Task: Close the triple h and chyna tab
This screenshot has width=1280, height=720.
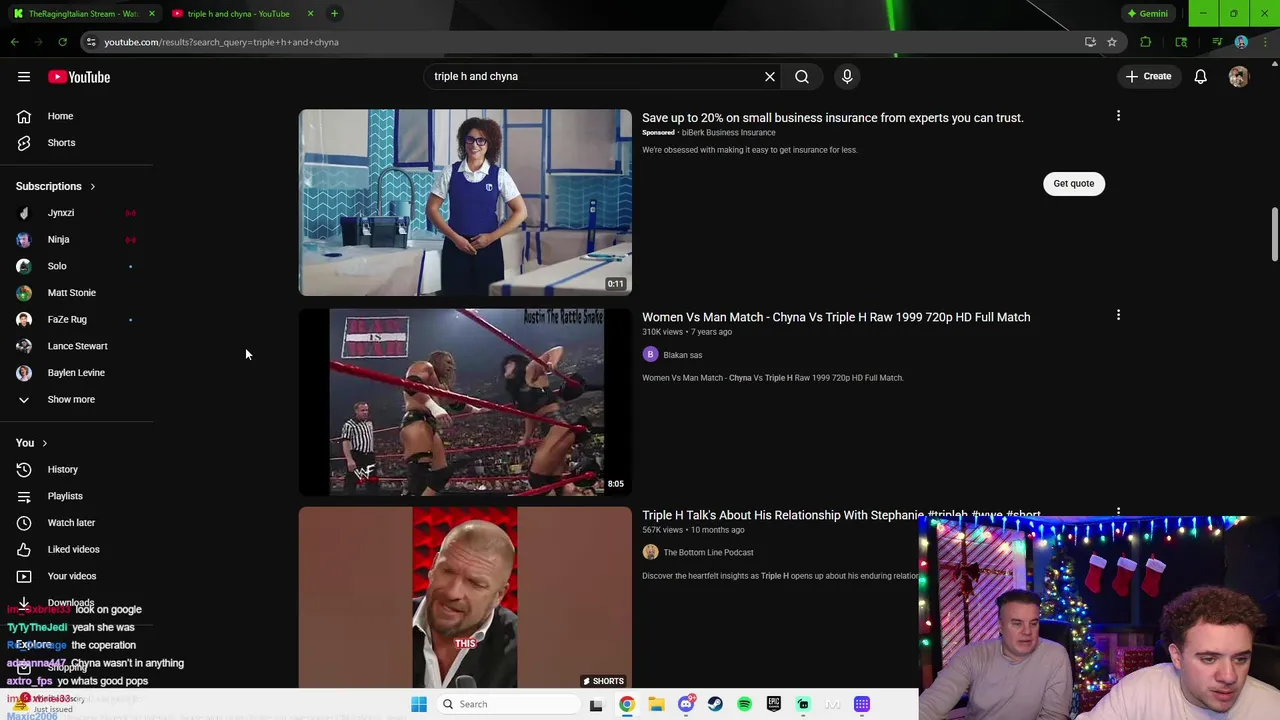Action: [x=310, y=14]
